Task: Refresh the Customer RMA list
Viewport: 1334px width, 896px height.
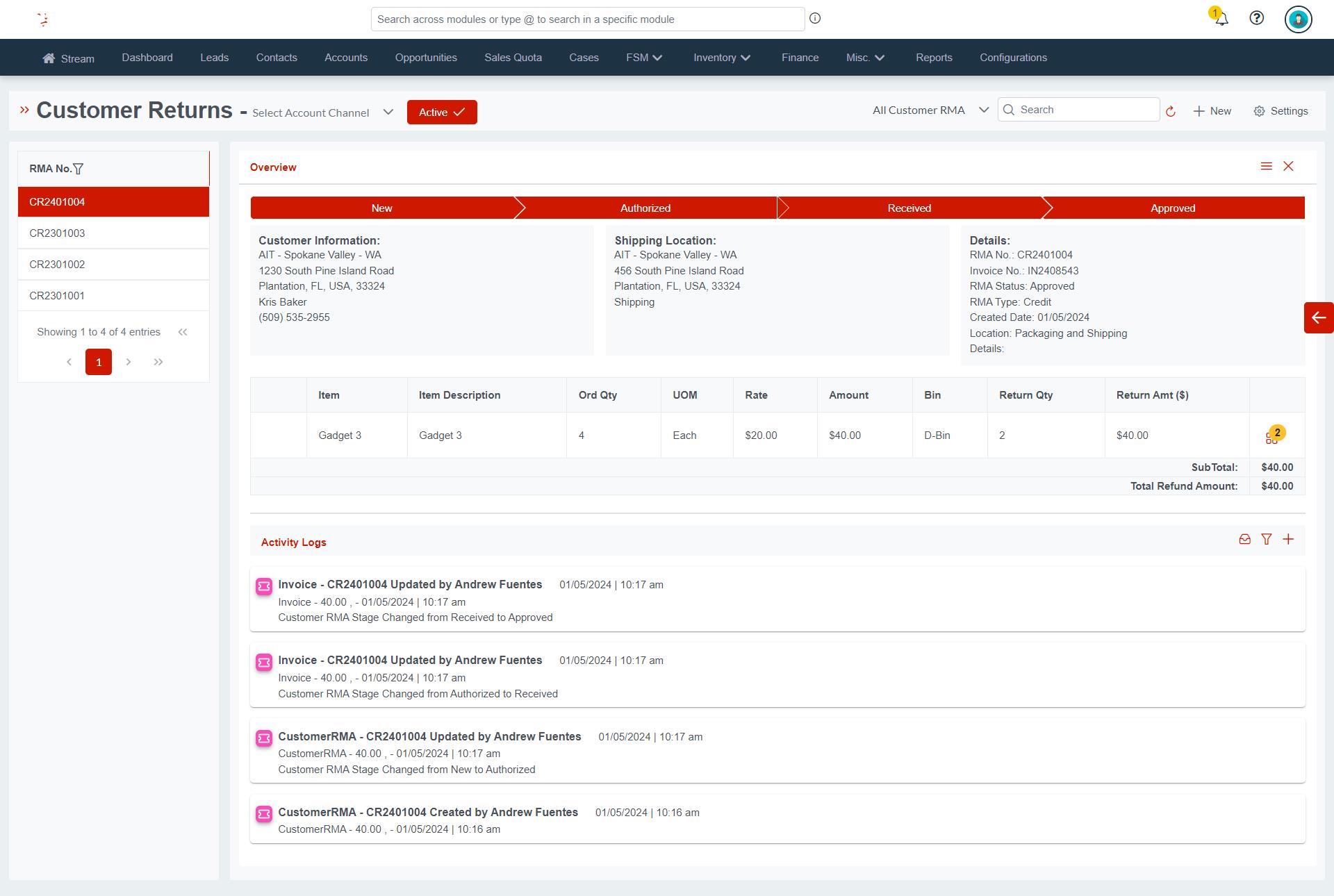Action: (1171, 110)
